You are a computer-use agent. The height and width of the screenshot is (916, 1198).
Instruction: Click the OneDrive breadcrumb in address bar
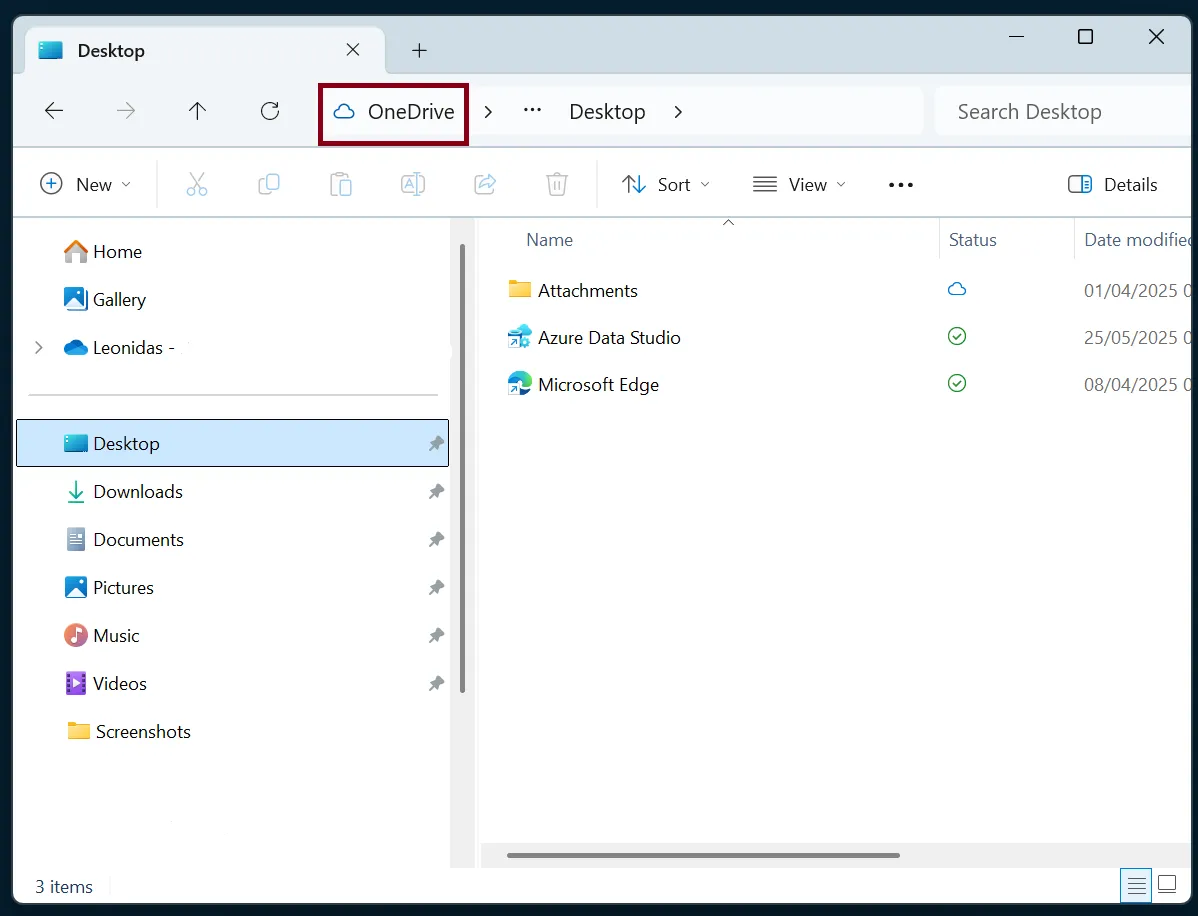393,112
